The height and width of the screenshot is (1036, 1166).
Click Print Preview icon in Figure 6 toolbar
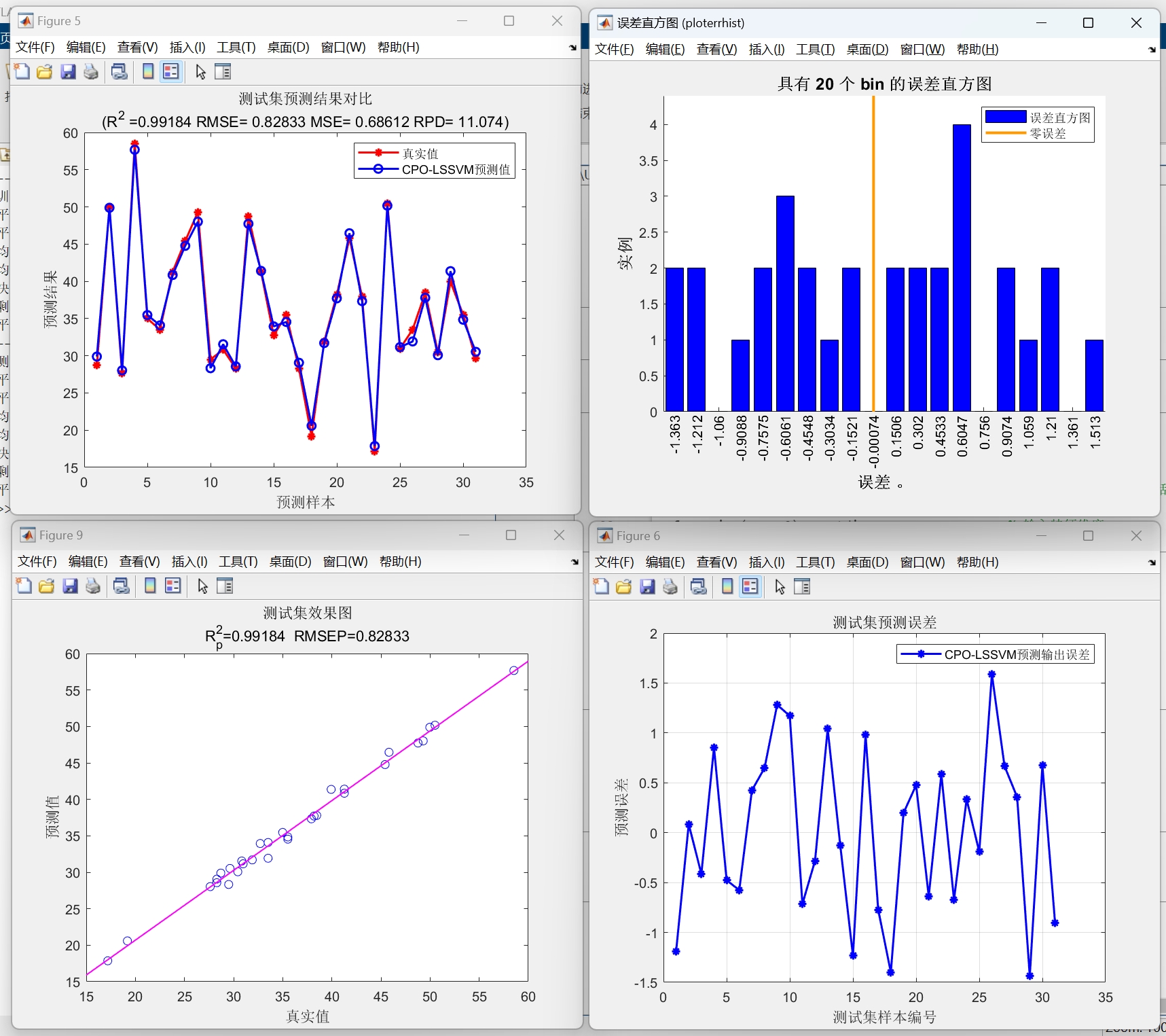699,586
